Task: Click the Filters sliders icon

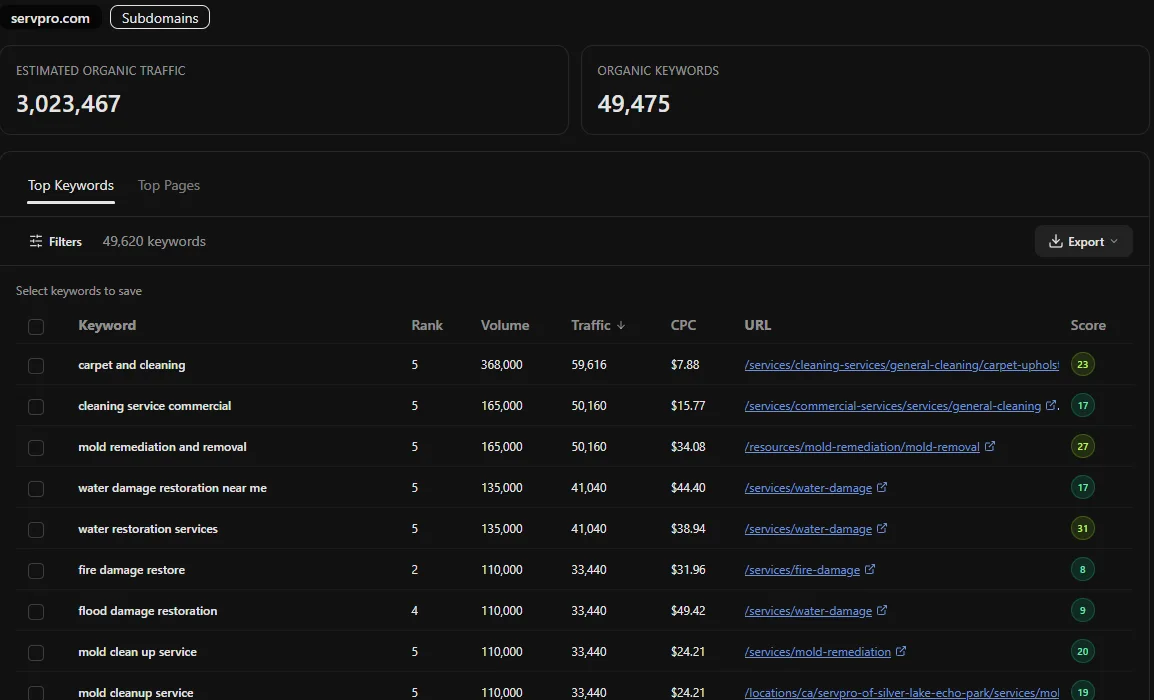Action: click(35, 241)
